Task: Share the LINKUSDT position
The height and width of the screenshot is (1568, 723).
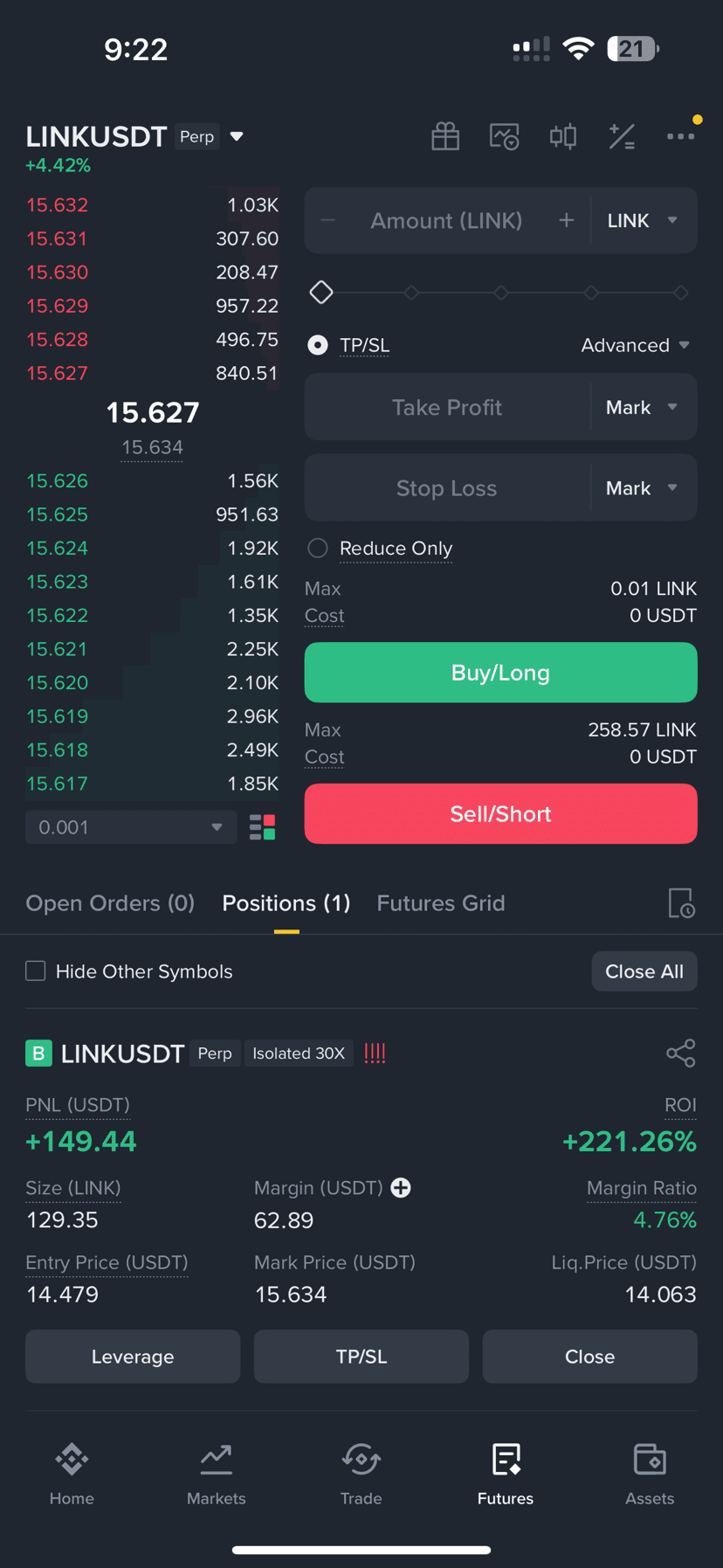Action: pos(681,1053)
